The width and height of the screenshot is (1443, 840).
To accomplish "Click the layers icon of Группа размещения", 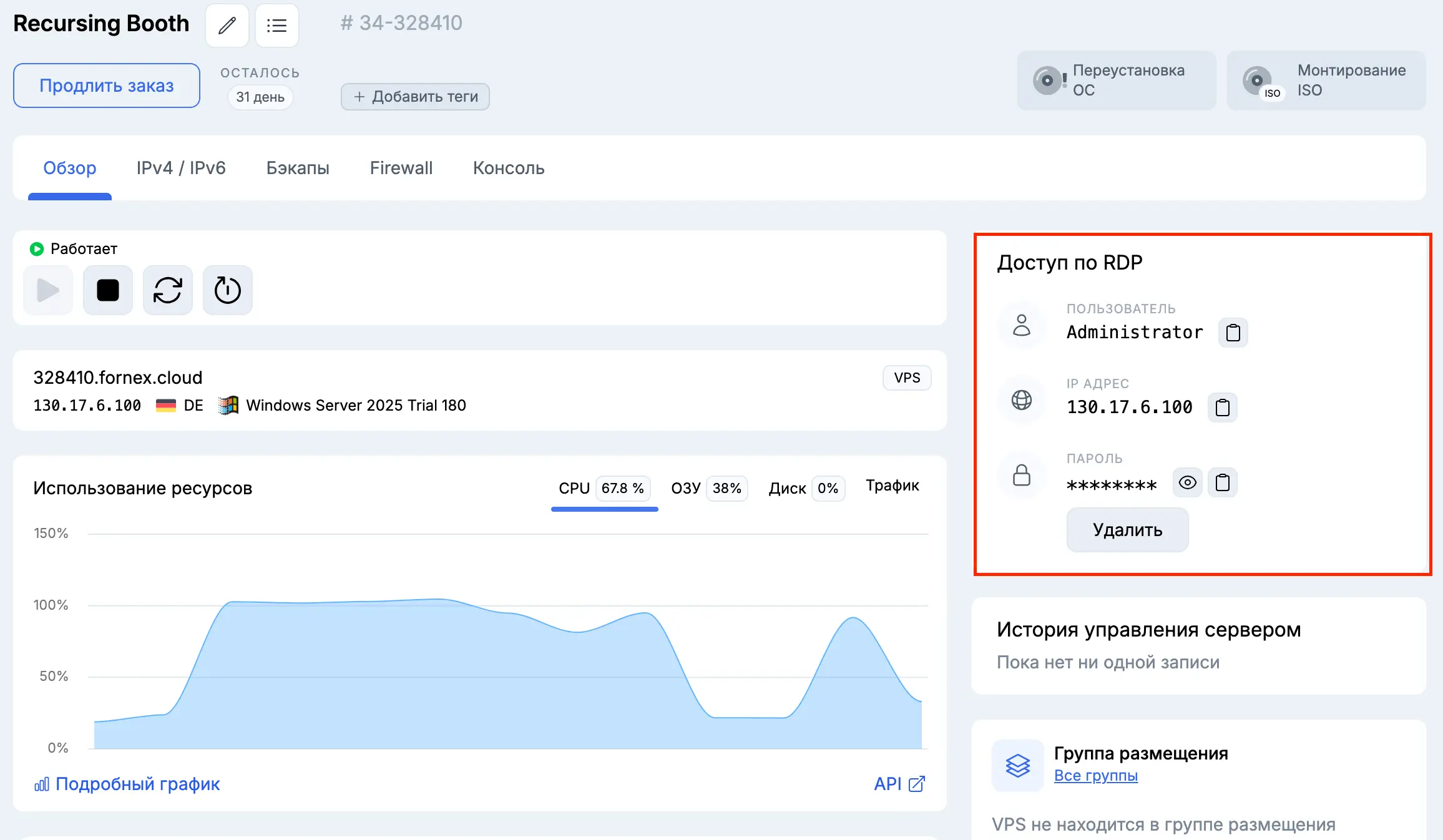I will point(1018,766).
